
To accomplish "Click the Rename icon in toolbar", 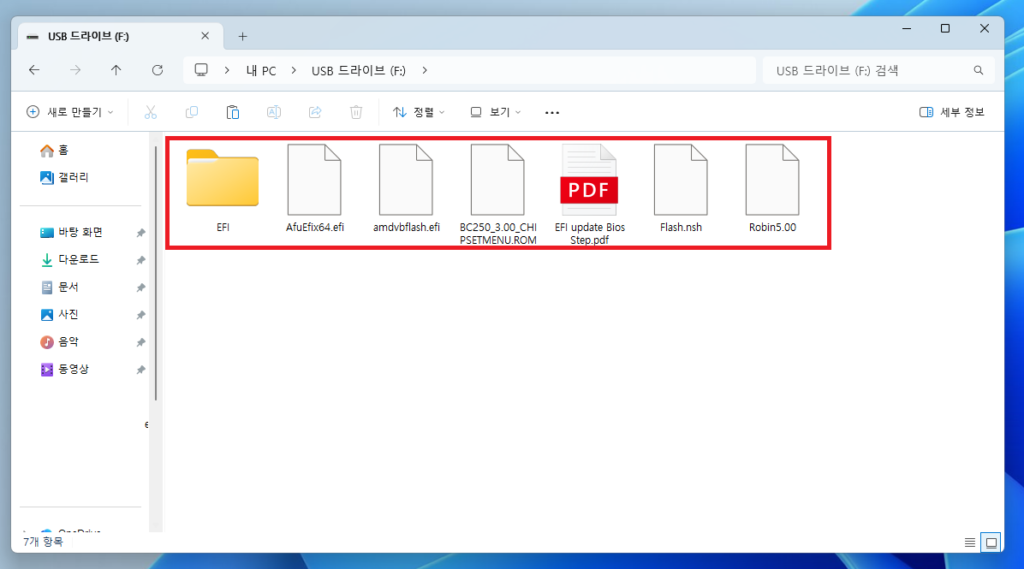I will (274, 112).
